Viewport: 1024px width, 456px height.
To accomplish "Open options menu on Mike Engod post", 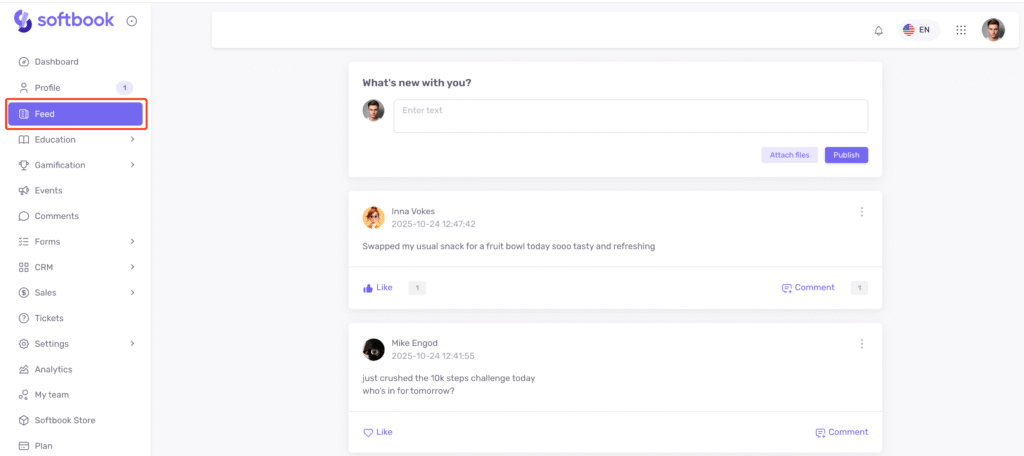I will pyautogui.click(x=861, y=344).
